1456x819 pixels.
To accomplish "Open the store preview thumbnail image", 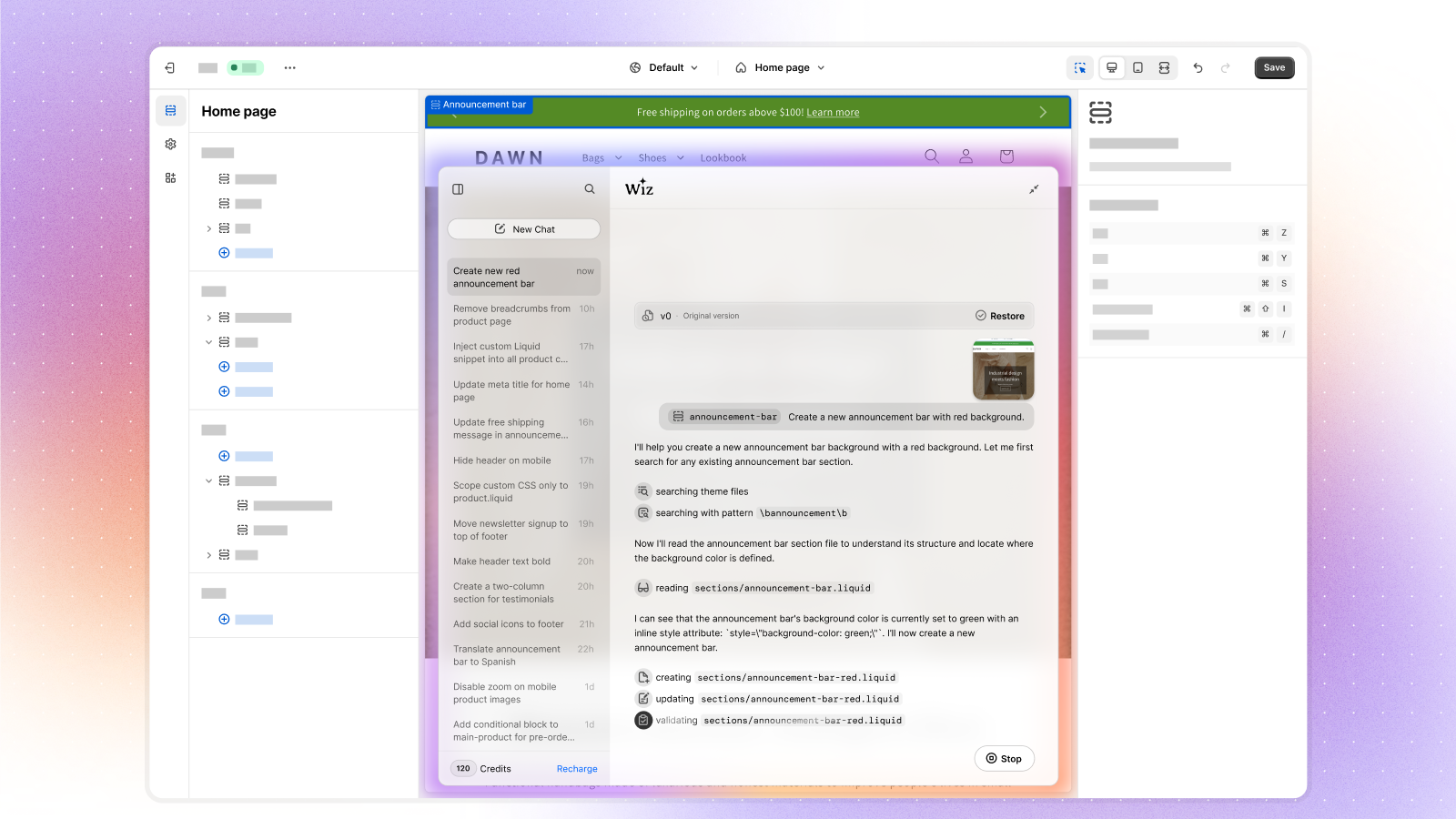I will click(1004, 370).
